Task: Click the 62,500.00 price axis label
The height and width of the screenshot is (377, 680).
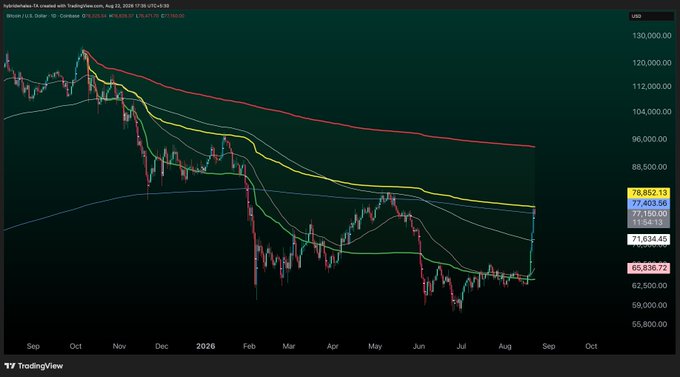Action: pyautogui.click(x=649, y=285)
